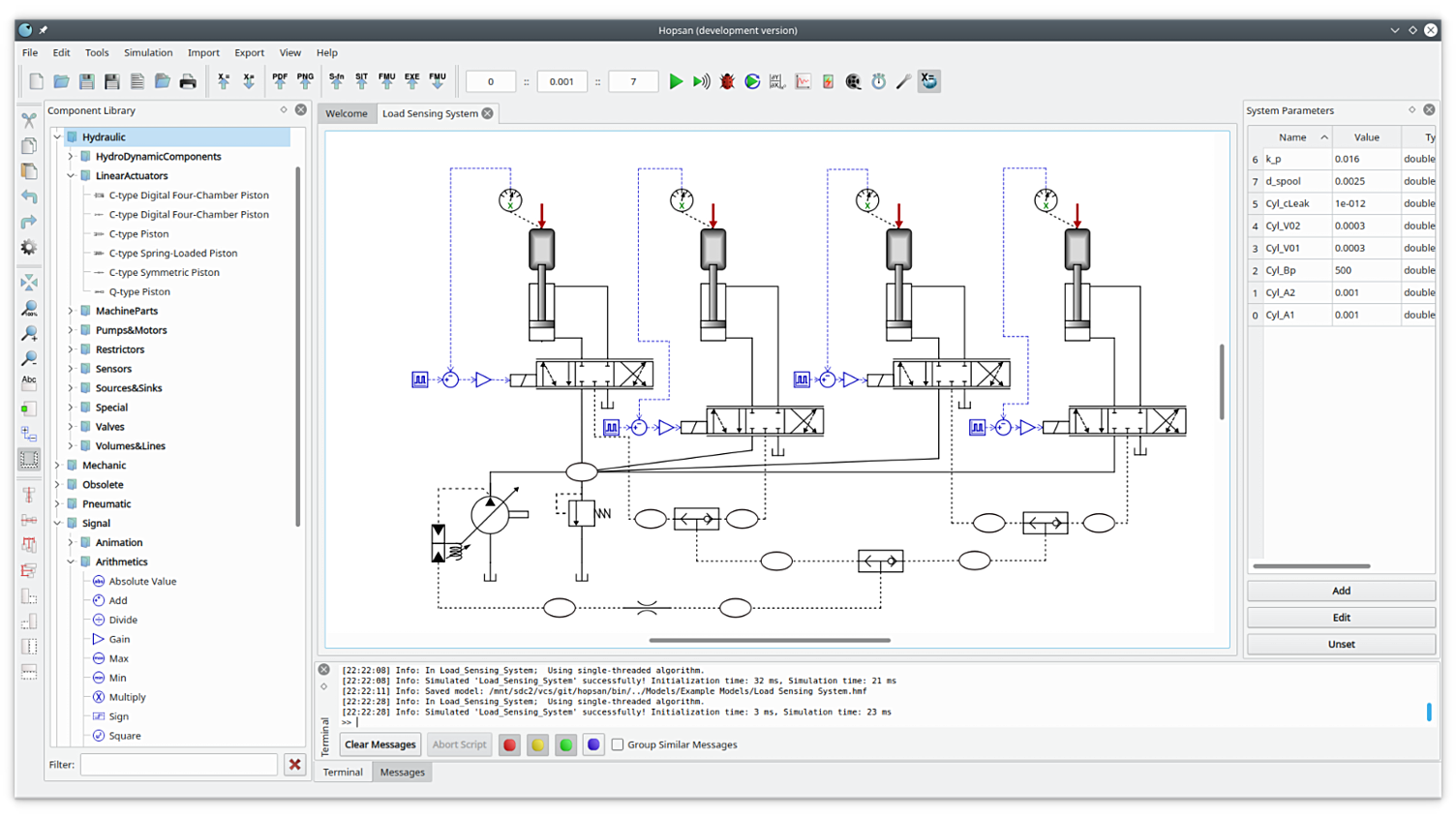1456x819 pixels.
Task: Click the Clear Messages button
Action: pyautogui.click(x=379, y=744)
